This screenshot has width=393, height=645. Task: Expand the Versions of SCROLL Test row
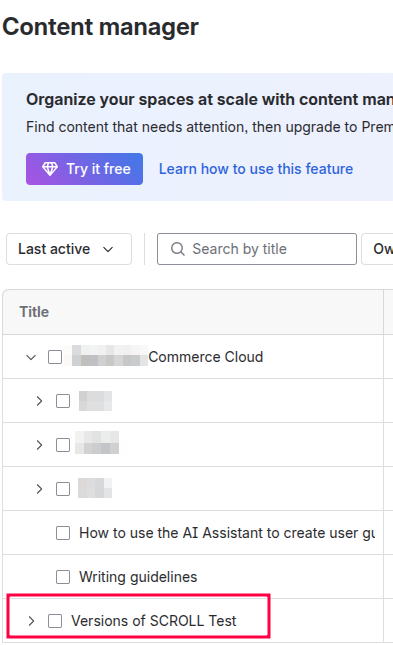[x=31, y=621]
